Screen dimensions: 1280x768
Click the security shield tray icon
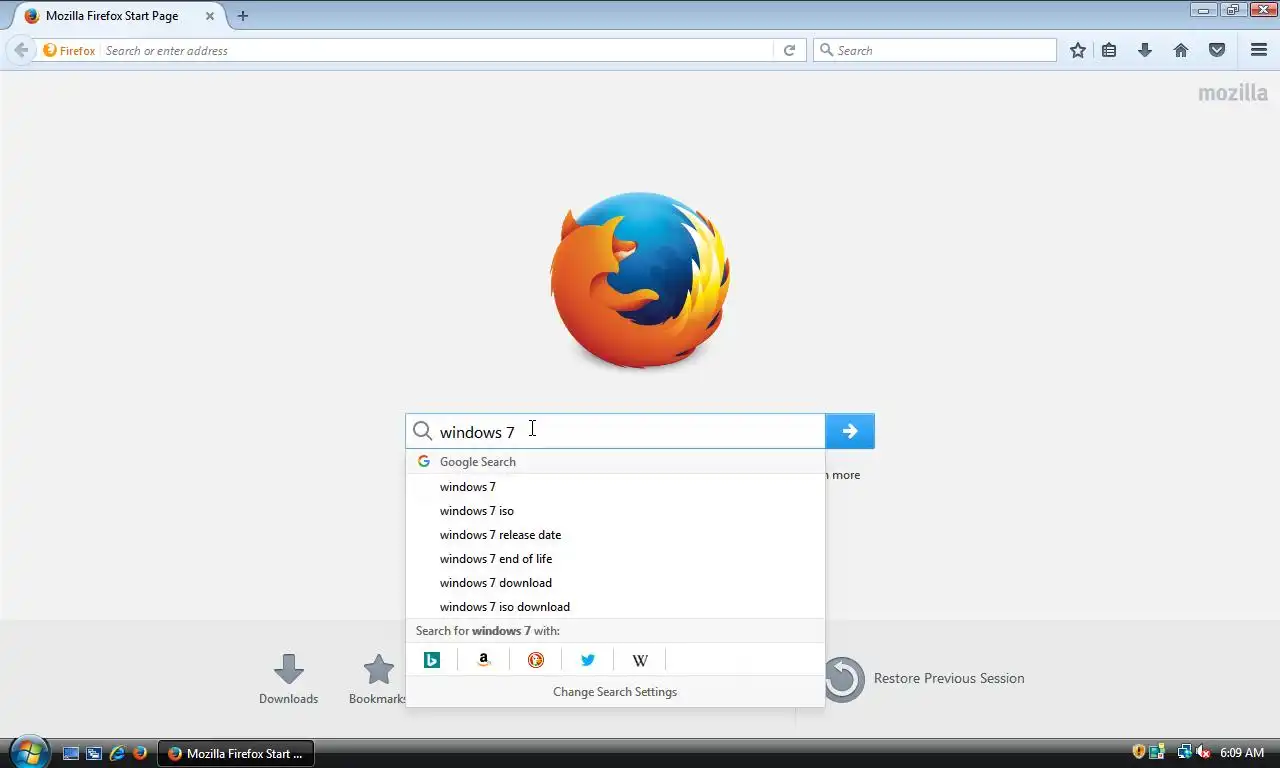coord(1139,752)
